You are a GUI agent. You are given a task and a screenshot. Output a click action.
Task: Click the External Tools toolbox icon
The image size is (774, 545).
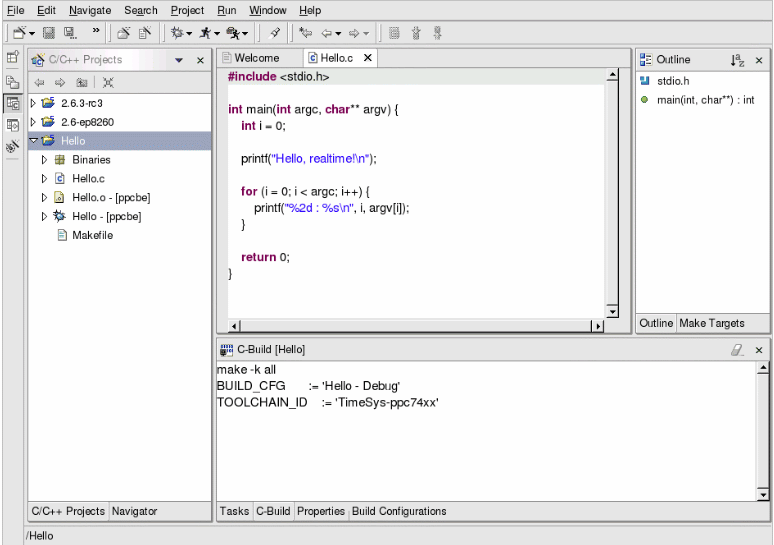pyautogui.click(x=233, y=33)
